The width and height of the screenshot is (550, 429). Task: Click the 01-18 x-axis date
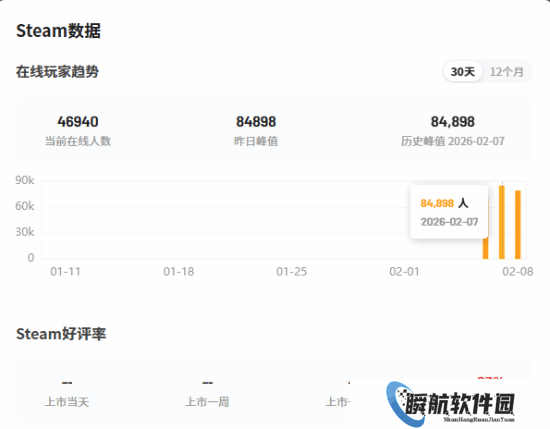[x=179, y=272]
